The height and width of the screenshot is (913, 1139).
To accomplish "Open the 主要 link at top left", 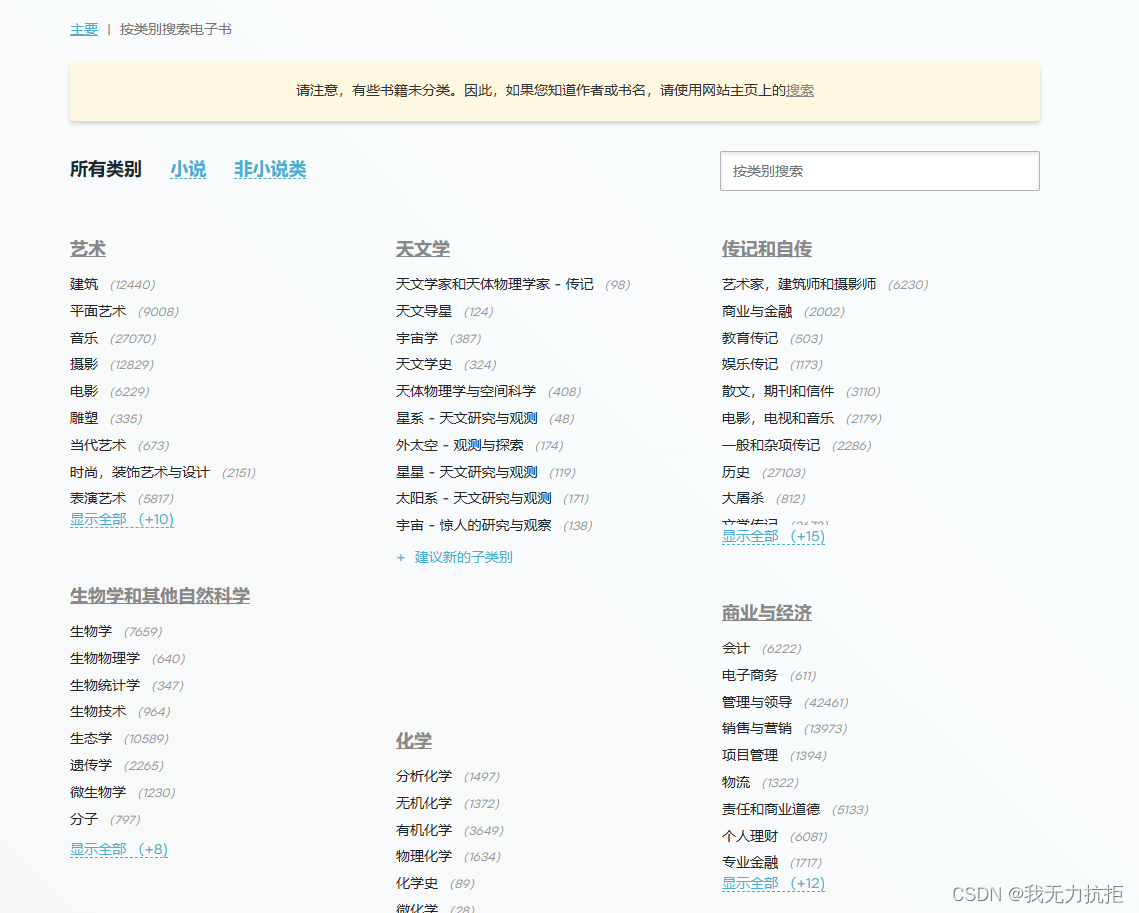I will (x=83, y=30).
